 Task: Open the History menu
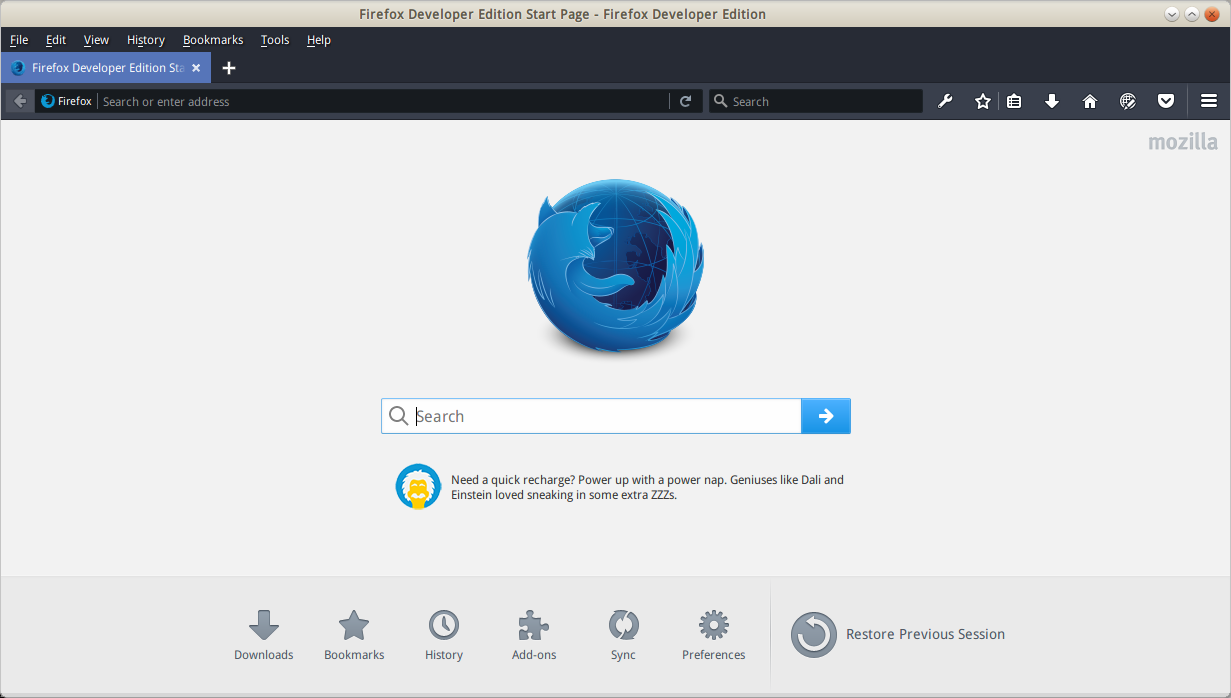pyautogui.click(x=145, y=40)
